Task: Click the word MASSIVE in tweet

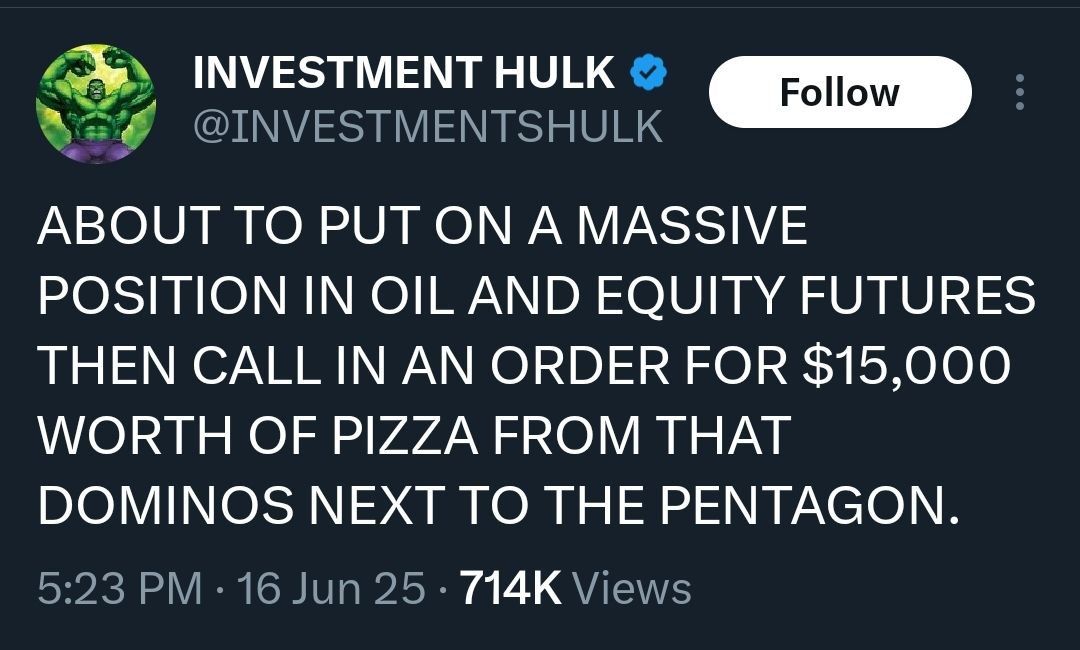Action: point(692,225)
